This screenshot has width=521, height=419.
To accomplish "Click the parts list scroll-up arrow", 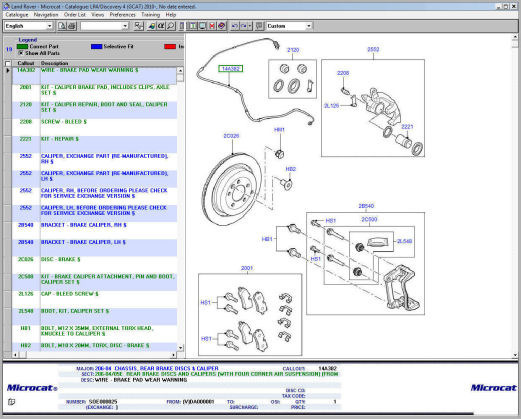I will (180, 70).
